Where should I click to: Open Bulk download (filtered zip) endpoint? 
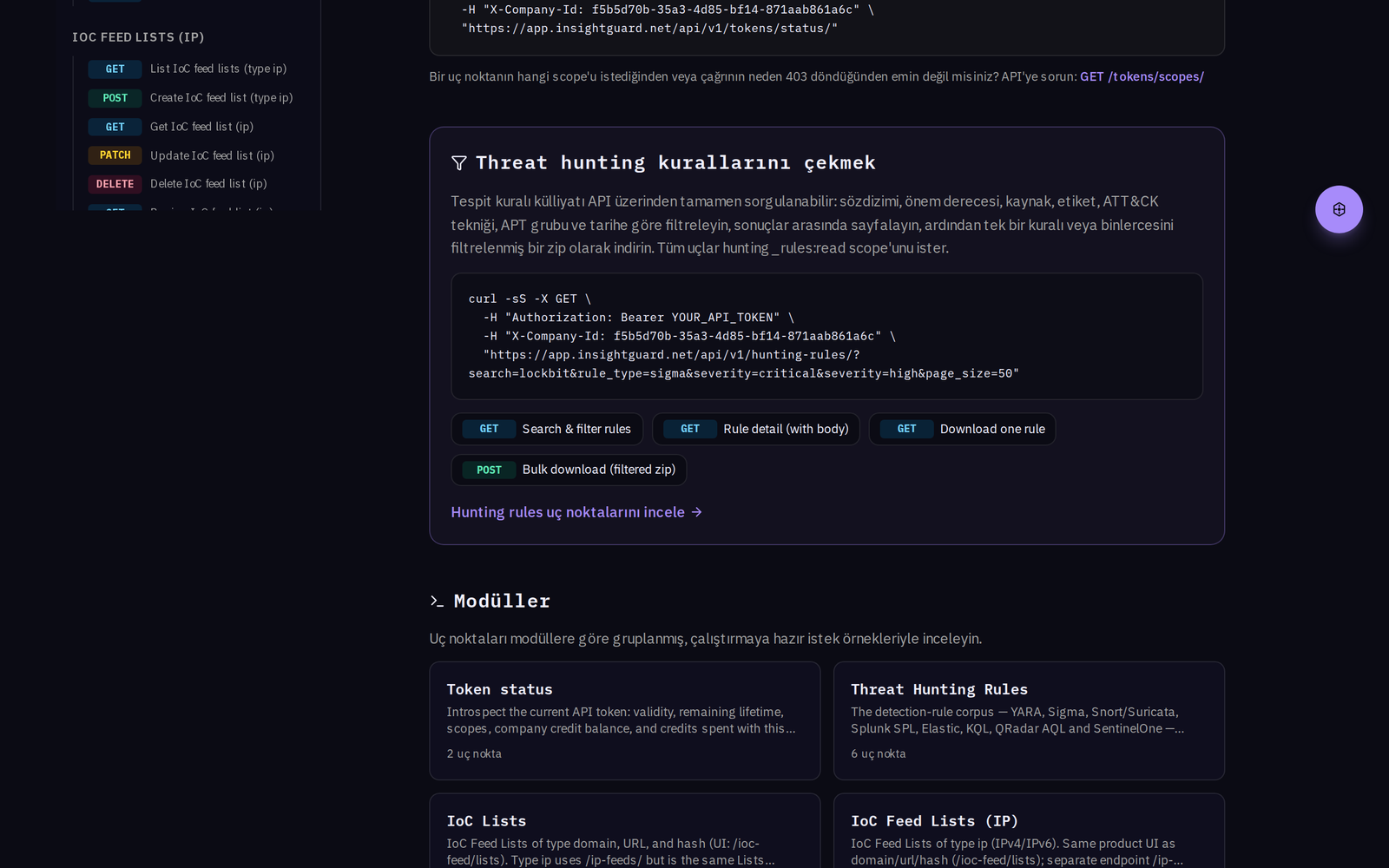[x=569, y=470]
